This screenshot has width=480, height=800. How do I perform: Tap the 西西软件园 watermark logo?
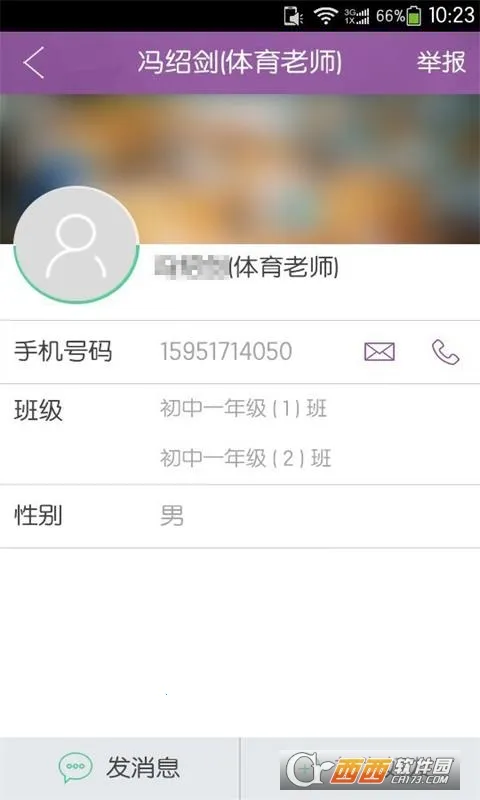point(370,770)
